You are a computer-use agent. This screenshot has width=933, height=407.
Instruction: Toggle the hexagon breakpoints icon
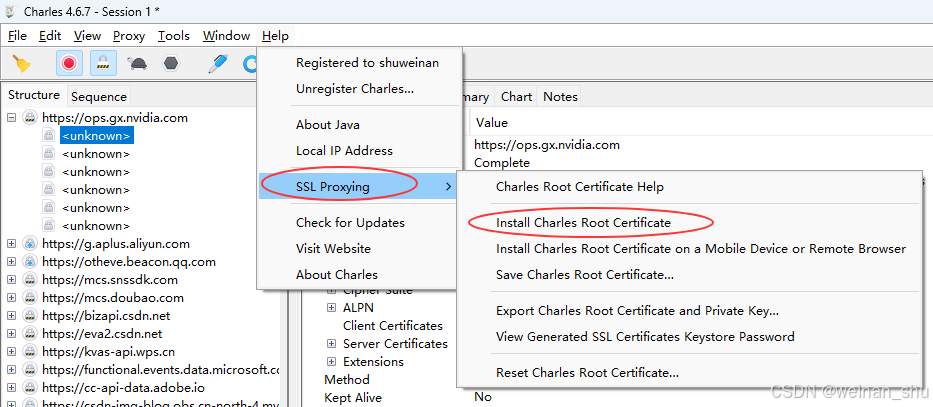coord(171,63)
